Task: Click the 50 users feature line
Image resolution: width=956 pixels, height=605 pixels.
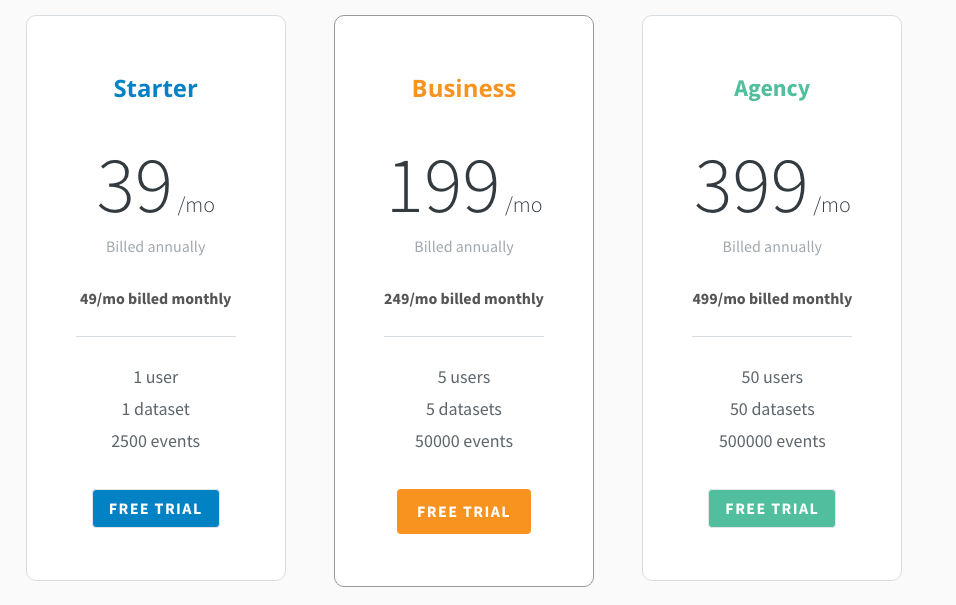Action: coord(772,377)
